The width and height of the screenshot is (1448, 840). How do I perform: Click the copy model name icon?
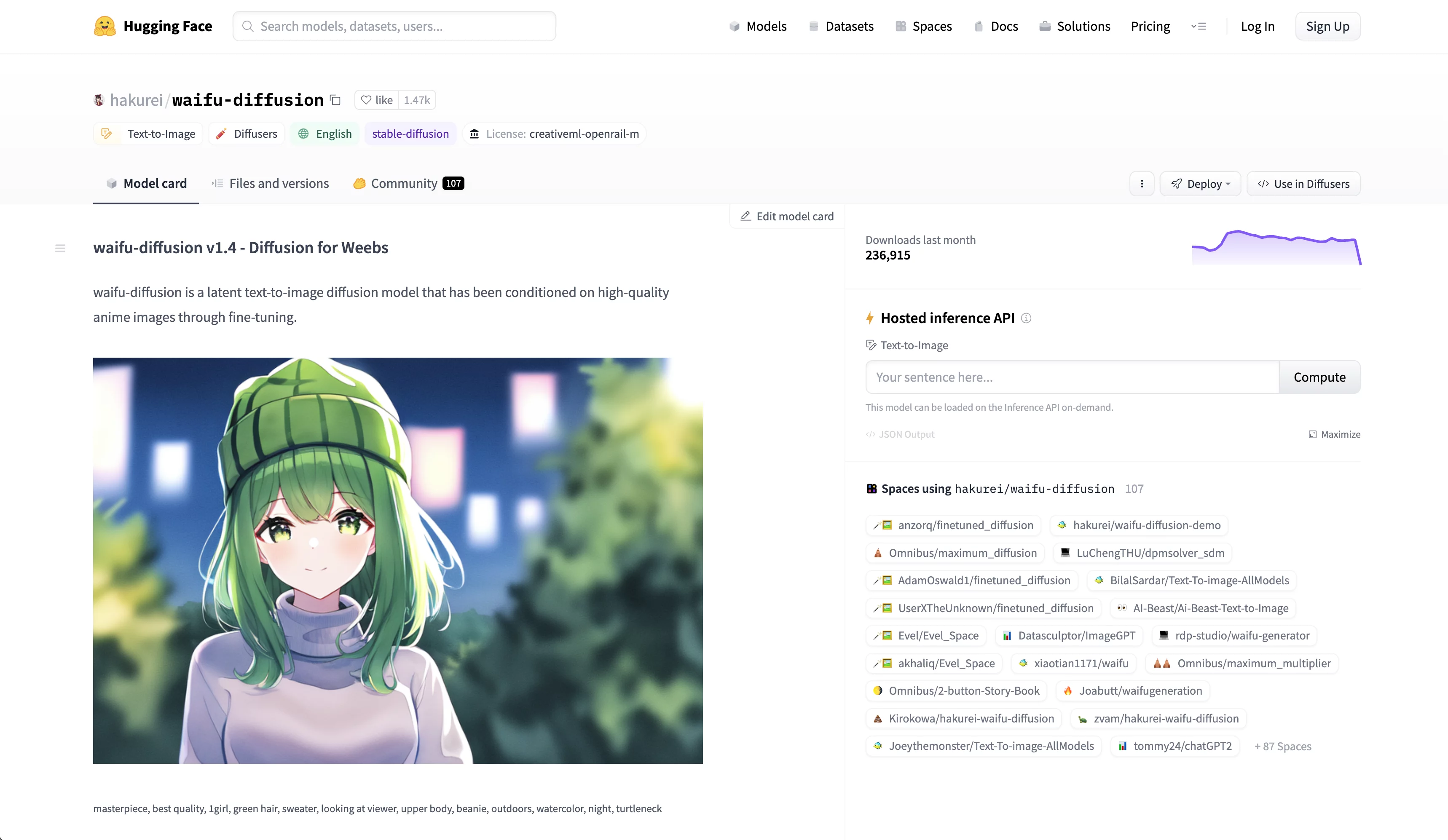click(335, 100)
